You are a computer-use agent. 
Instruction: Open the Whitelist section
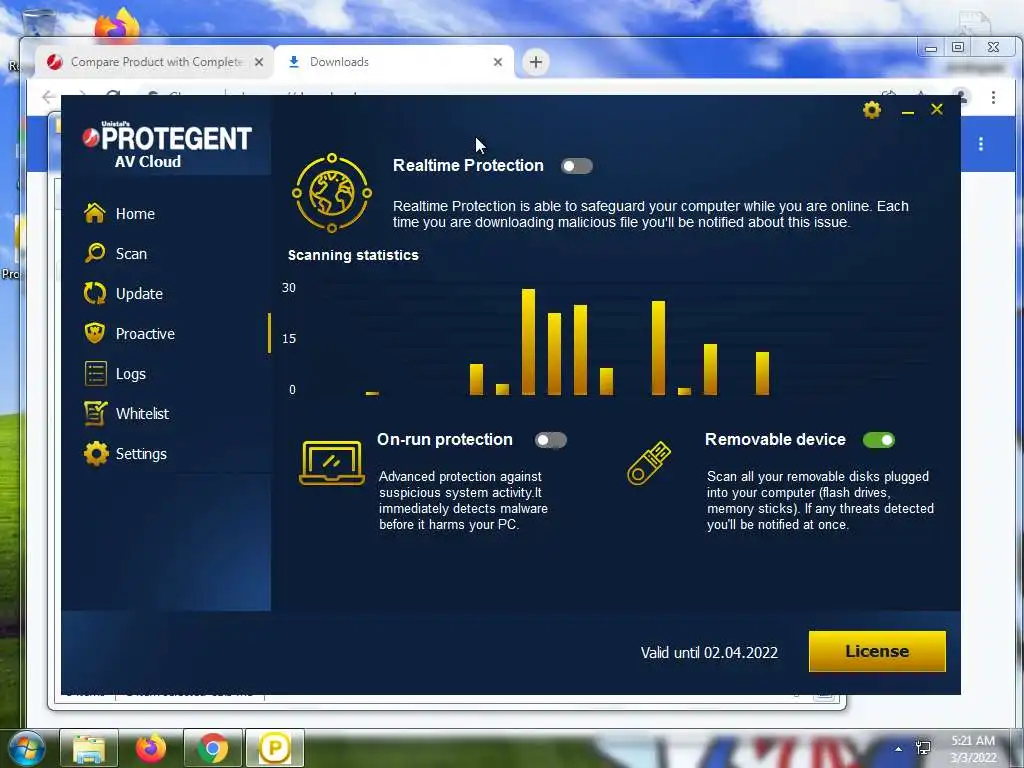click(142, 413)
